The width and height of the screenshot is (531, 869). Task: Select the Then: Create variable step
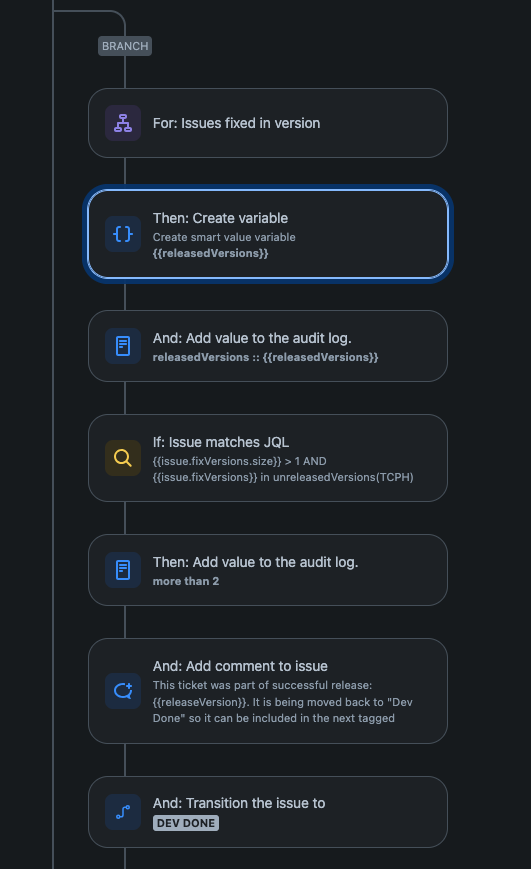click(x=268, y=234)
